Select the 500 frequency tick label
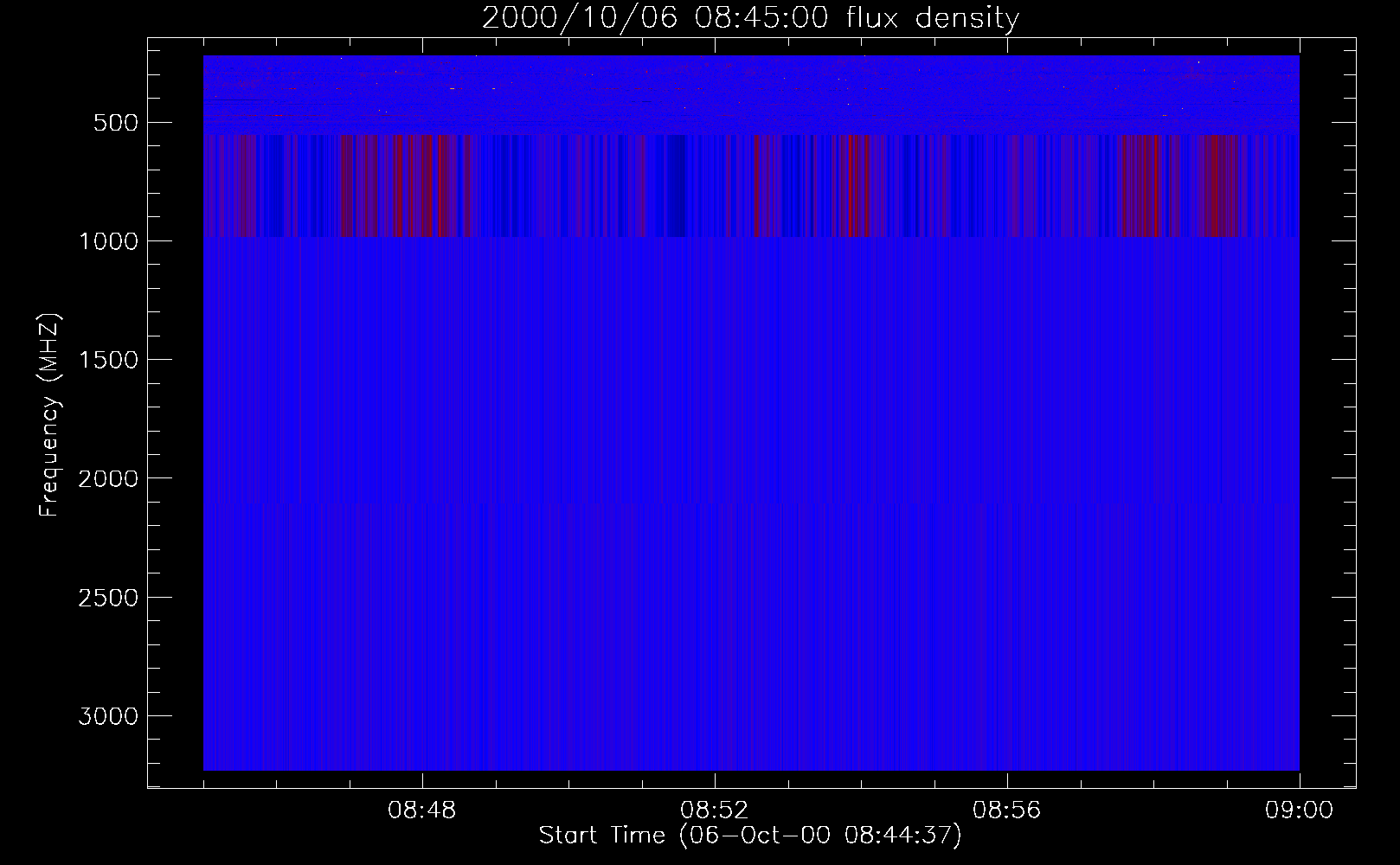Image resolution: width=1400 pixels, height=865 pixels. tap(116, 123)
